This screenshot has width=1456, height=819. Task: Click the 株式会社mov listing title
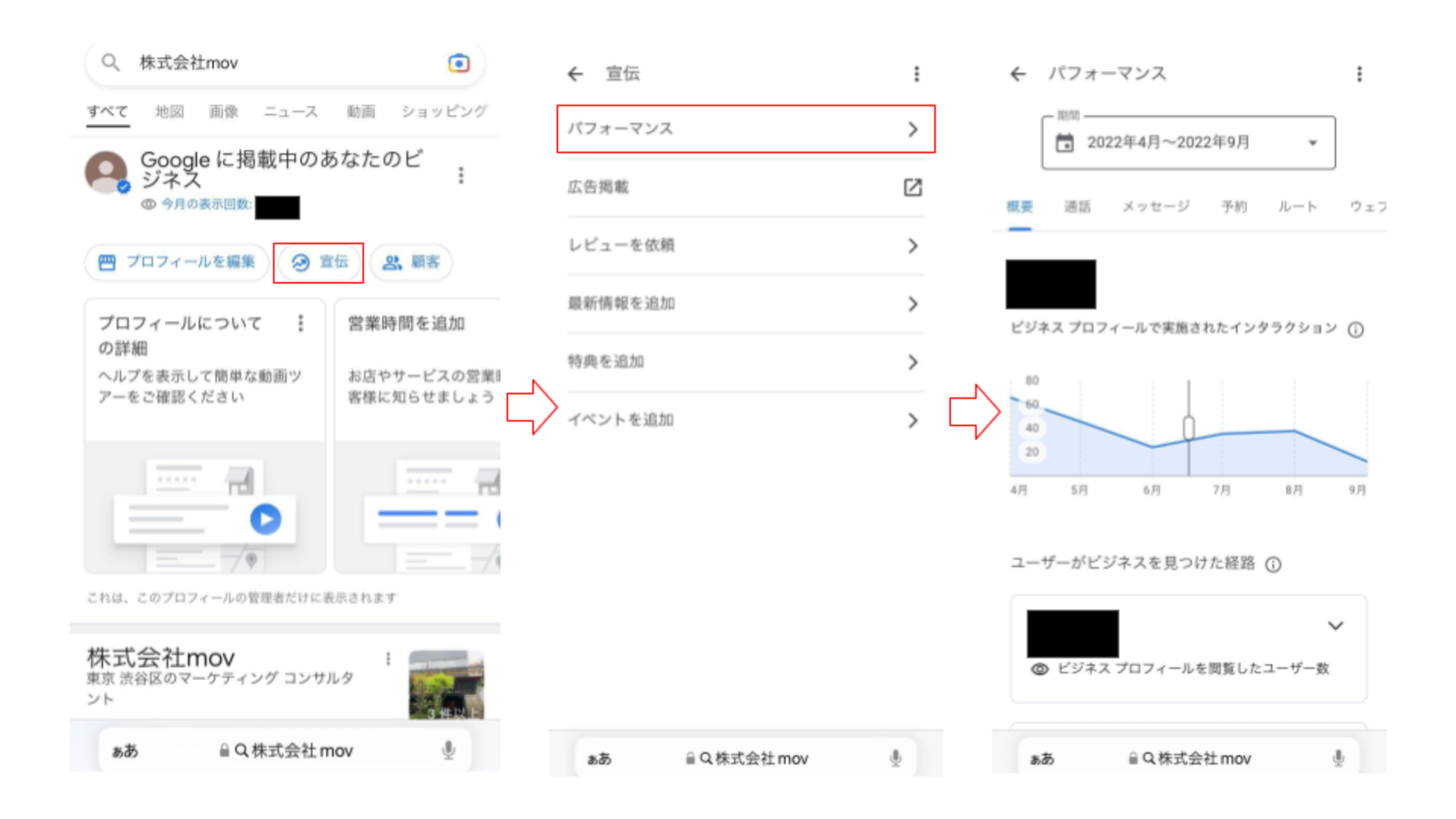pos(161,657)
